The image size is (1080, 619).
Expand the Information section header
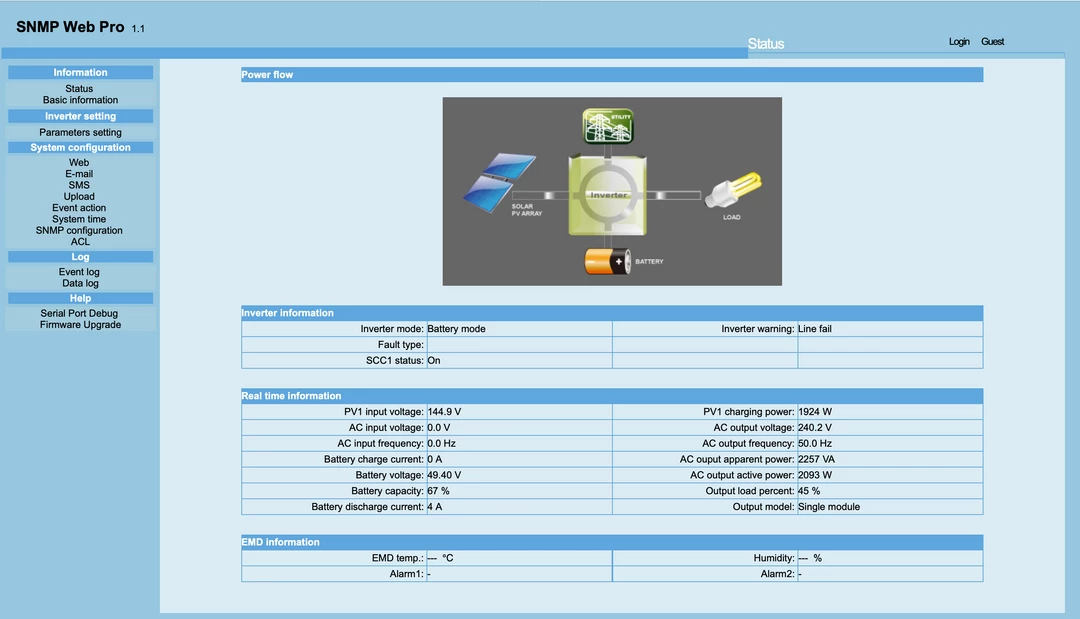[80, 71]
